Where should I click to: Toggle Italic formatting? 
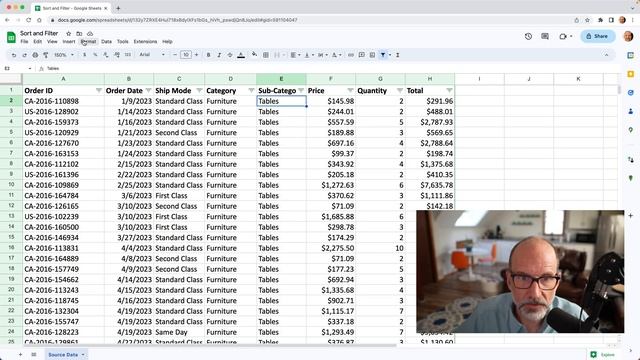coord(219,55)
